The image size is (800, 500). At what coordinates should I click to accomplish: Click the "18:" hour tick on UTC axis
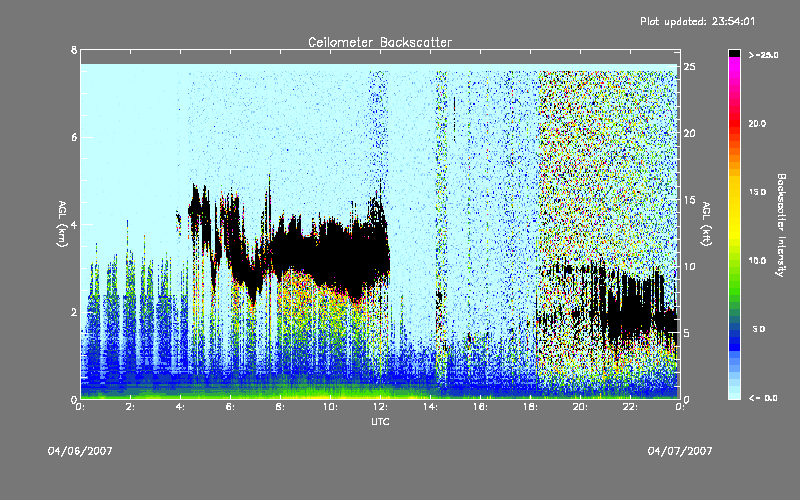[x=530, y=407]
